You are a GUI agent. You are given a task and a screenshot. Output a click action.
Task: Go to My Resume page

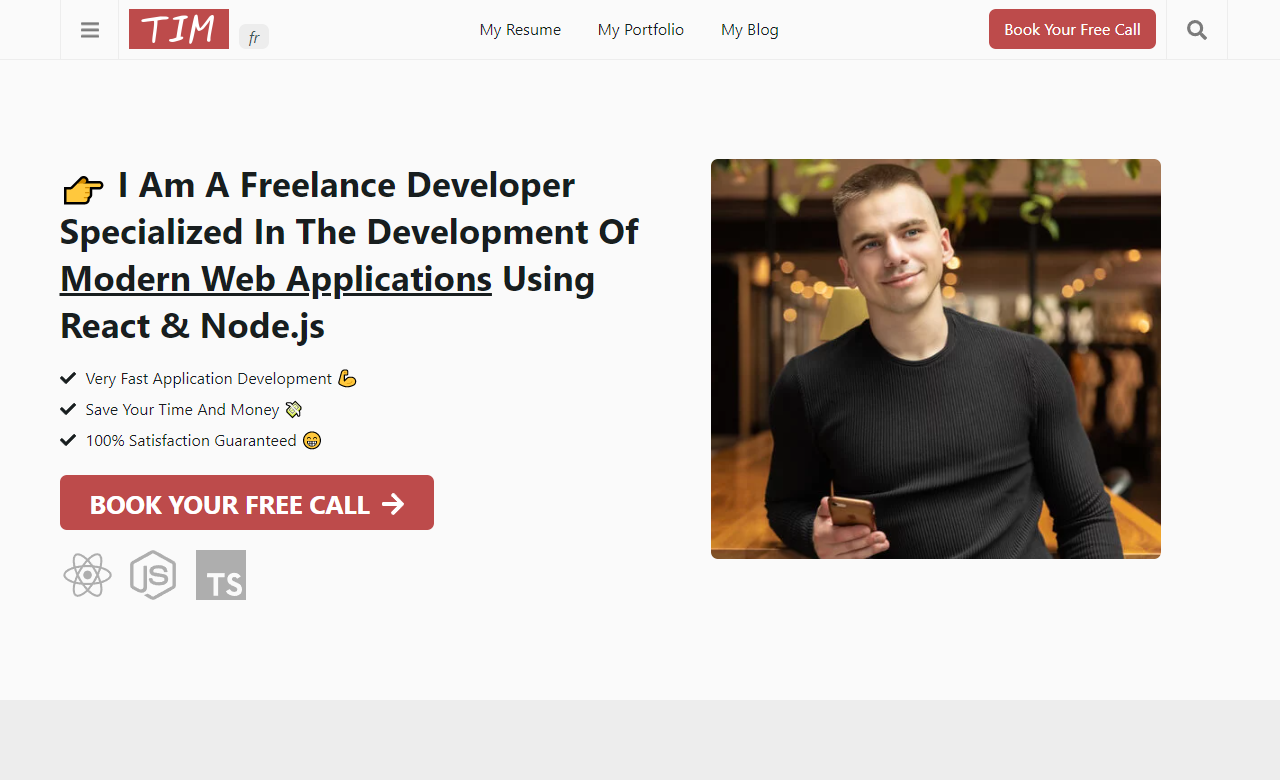pos(520,30)
